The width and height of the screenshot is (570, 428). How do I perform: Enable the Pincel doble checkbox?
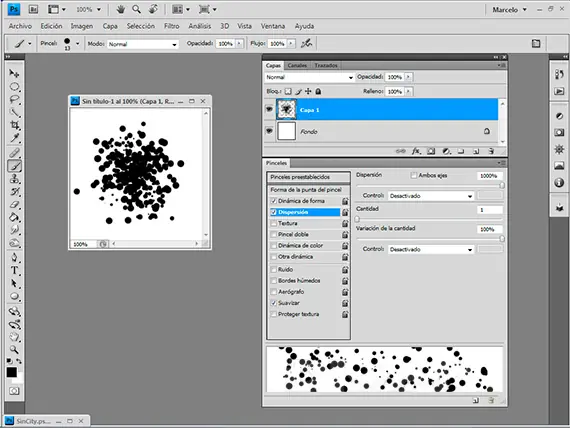[x=274, y=235]
